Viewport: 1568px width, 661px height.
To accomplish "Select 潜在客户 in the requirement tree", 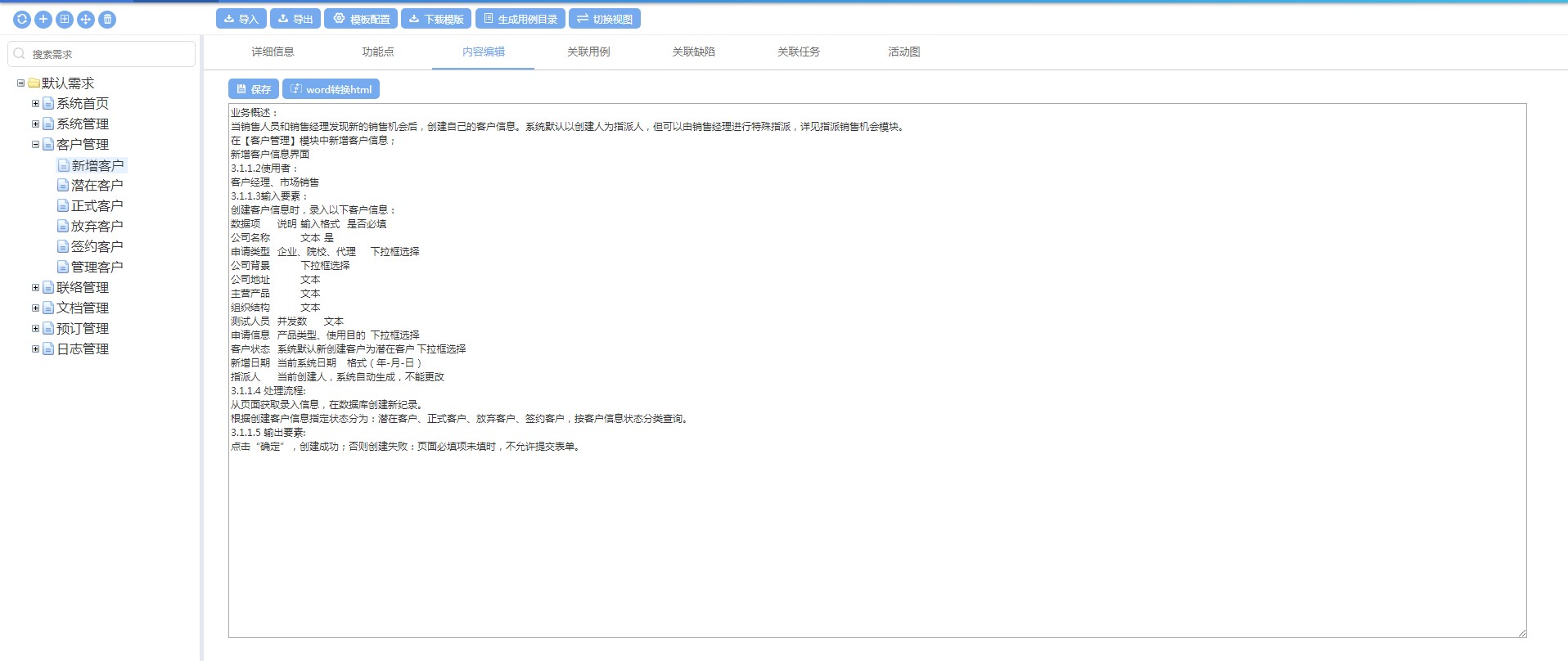I will coord(97,186).
